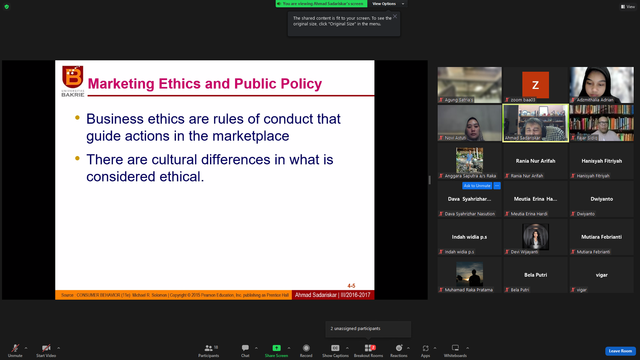Click Ask to Unmute on Dava's tile
640x360 pixels.
(477, 186)
